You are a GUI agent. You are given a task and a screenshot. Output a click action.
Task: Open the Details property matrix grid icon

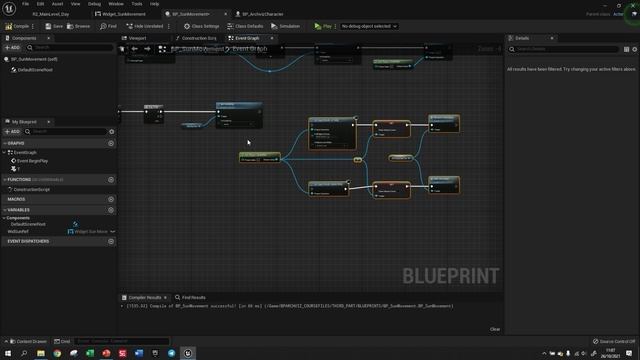[627, 49]
